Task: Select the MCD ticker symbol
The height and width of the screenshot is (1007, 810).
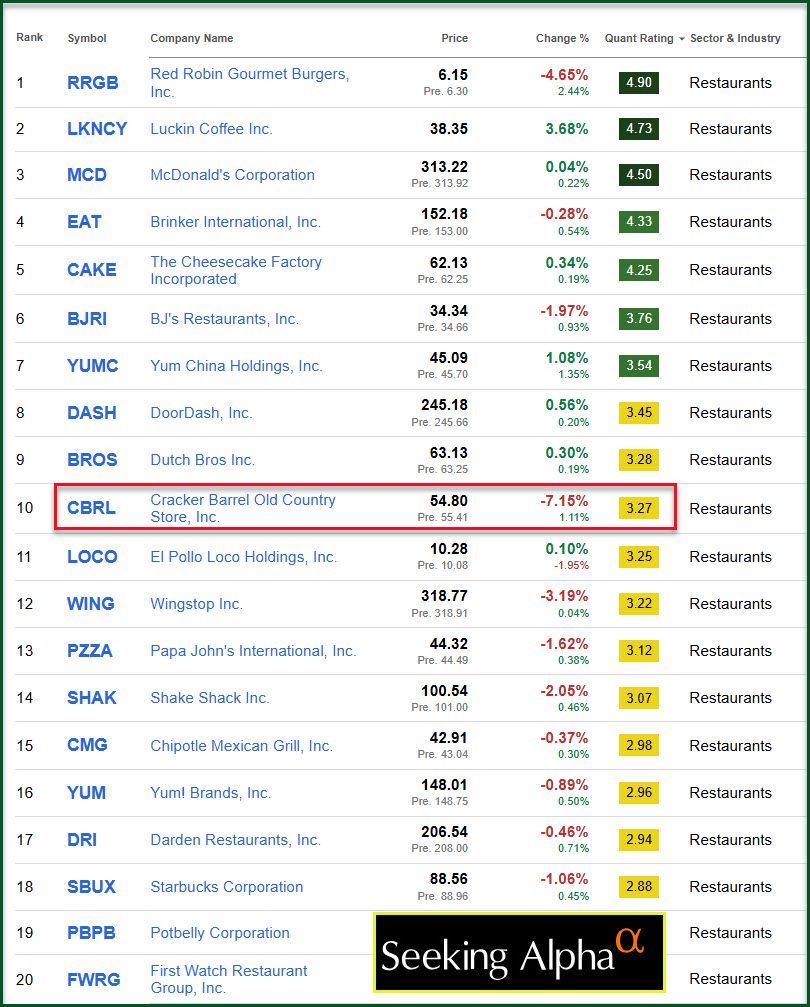Action: 87,175
